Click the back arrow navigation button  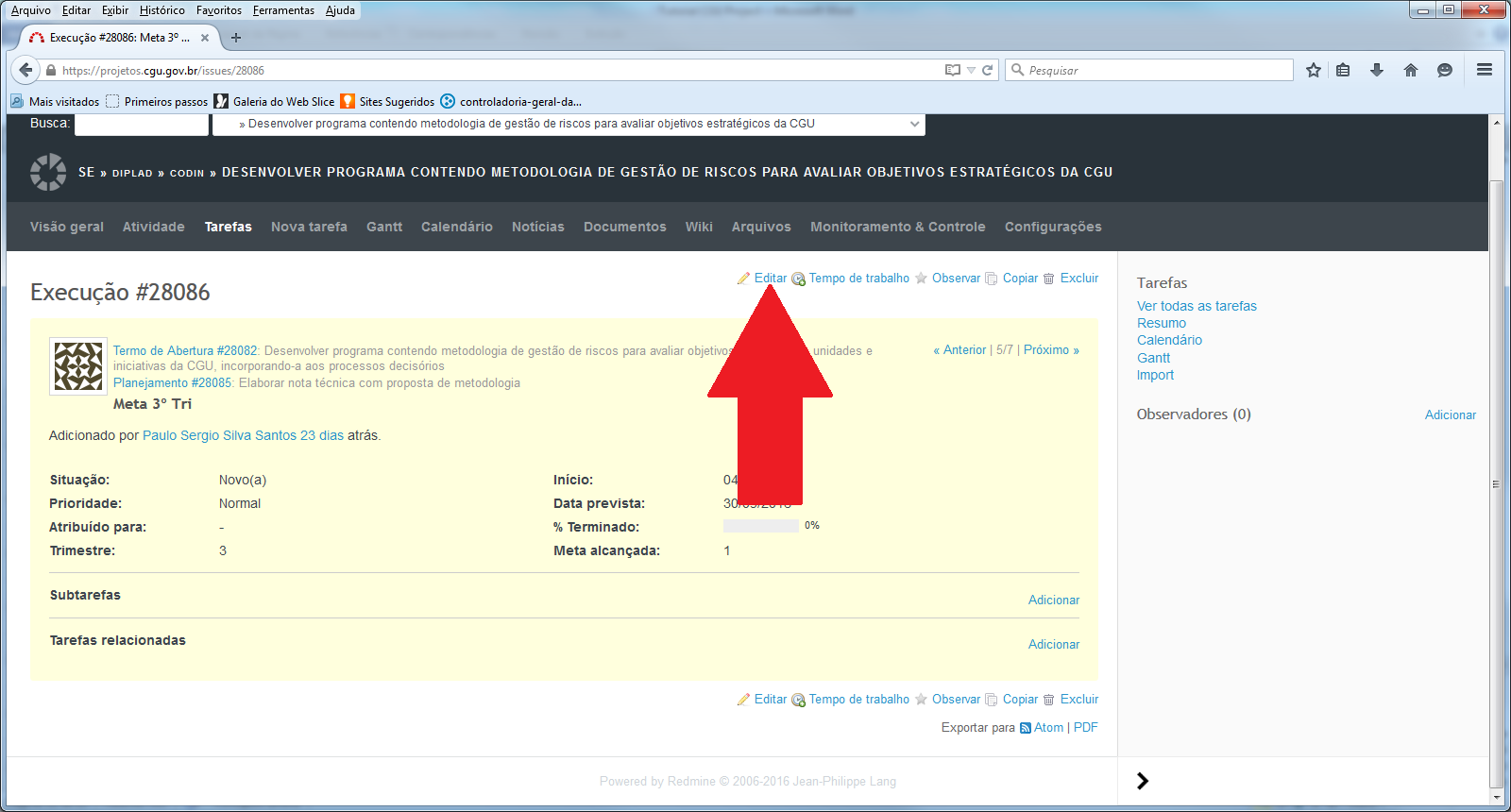pyautogui.click(x=25, y=70)
